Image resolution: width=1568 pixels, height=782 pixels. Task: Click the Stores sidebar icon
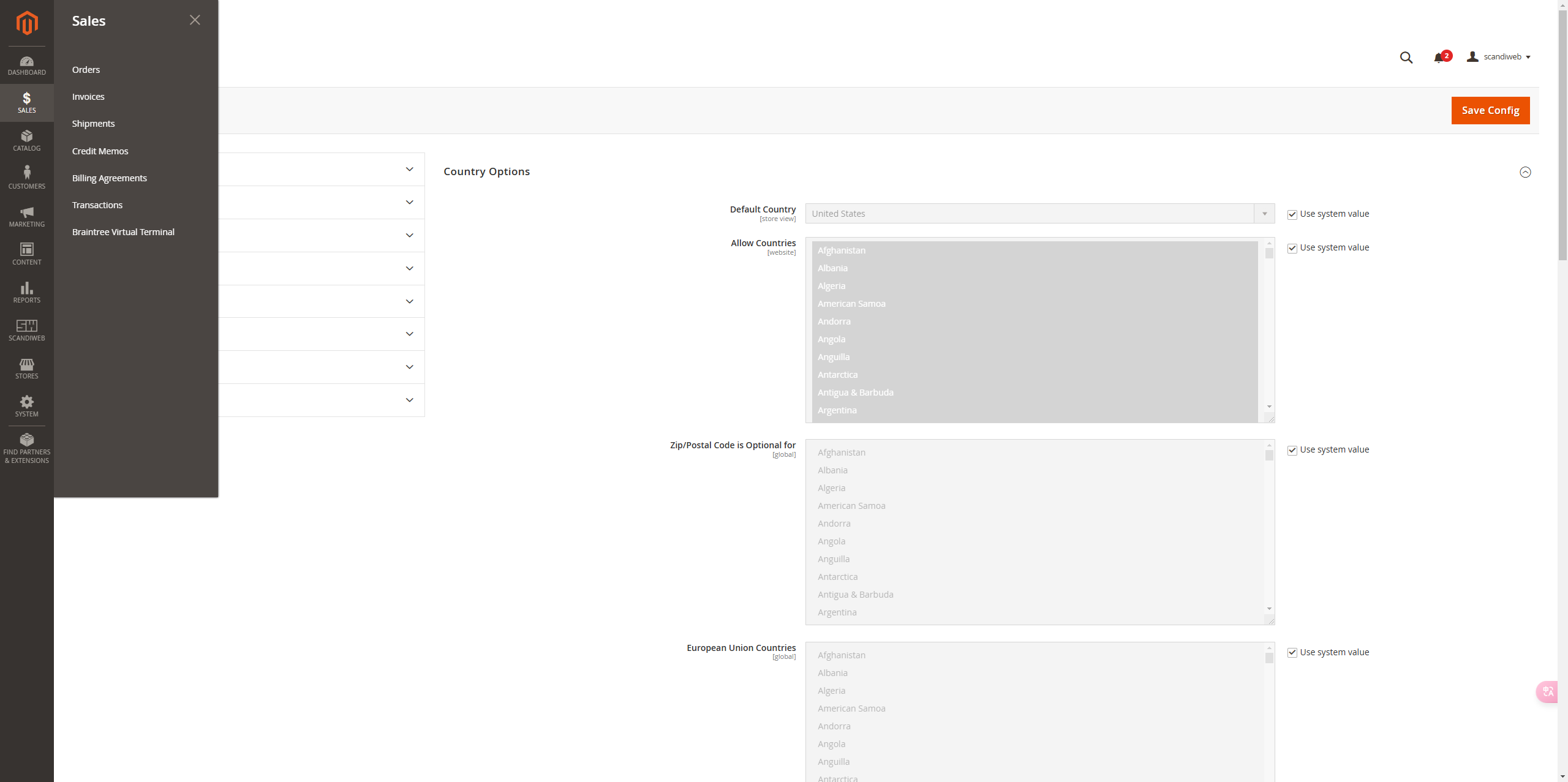[26, 368]
